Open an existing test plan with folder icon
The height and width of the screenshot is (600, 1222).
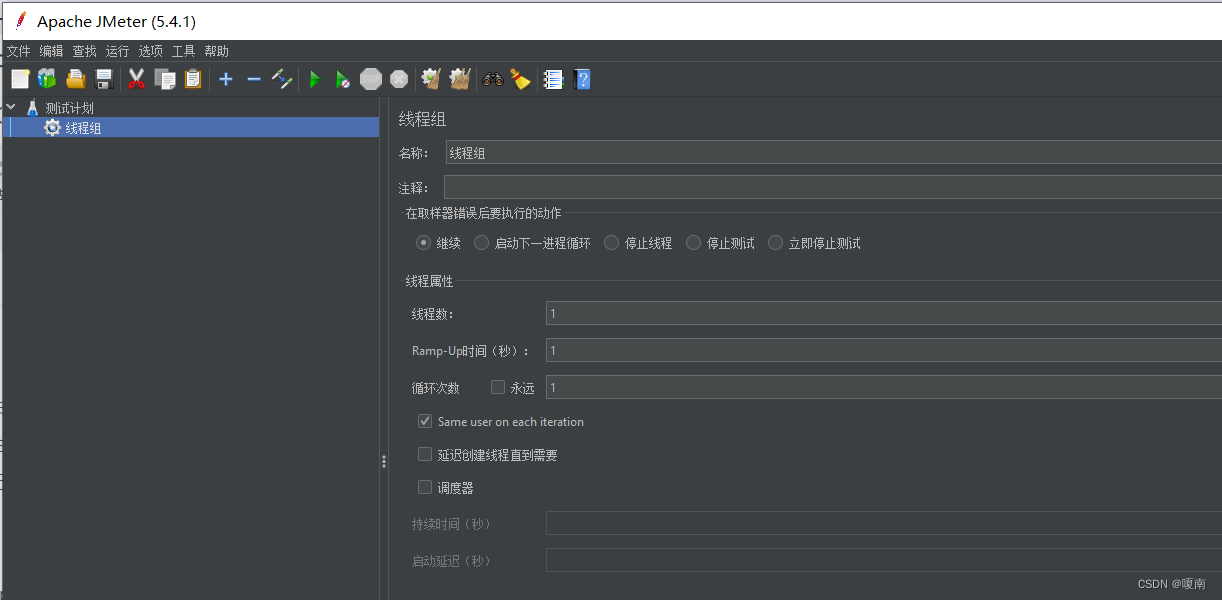coord(75,79)
